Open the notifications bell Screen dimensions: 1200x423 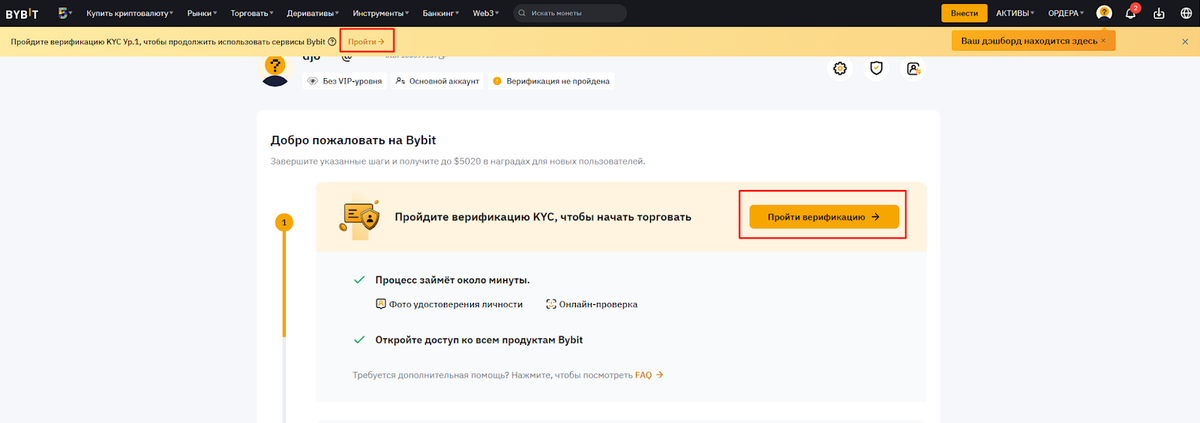tap(1131, 13)
